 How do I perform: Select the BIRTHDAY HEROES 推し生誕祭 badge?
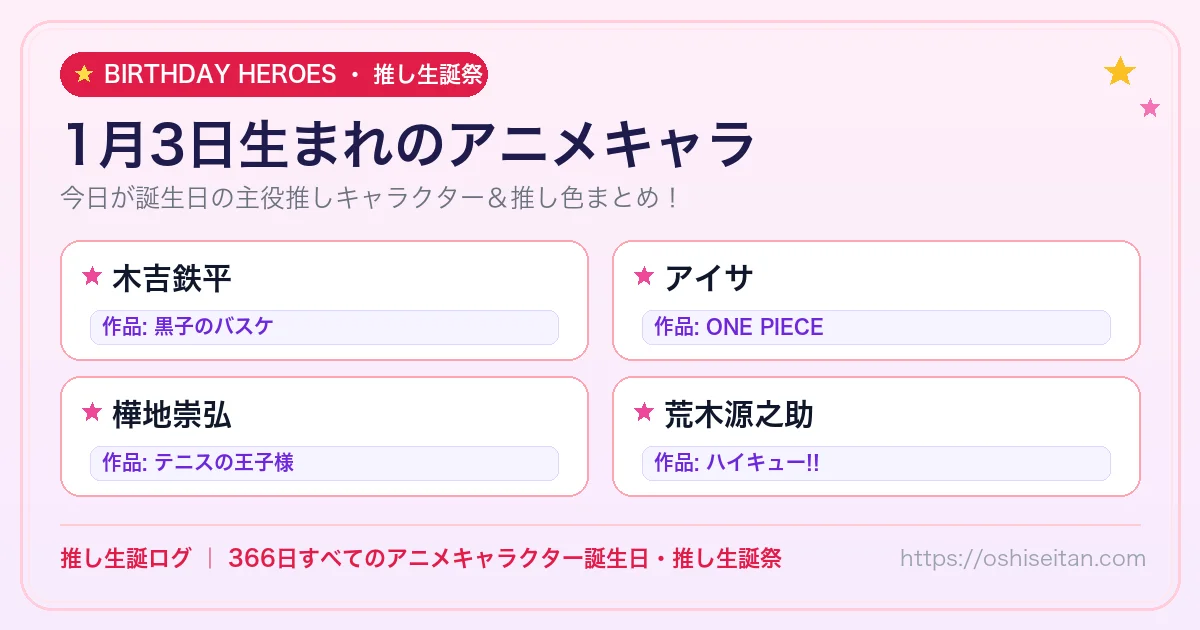click(x=274, y=74)
